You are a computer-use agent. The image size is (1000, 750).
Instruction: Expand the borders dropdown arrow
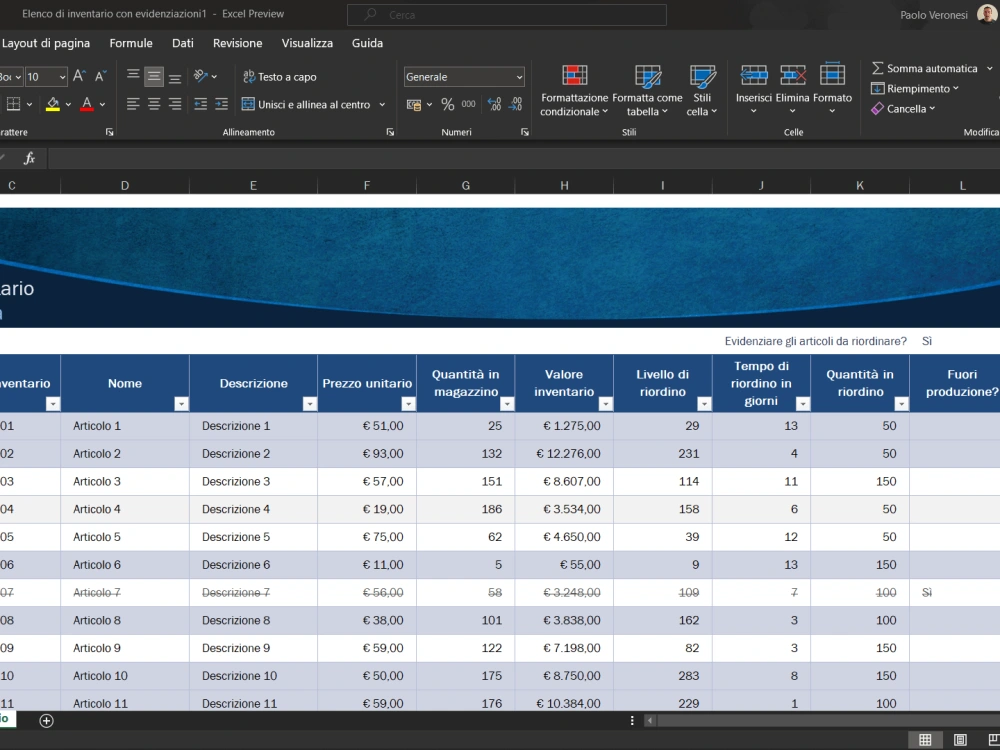click(x=29, y=104)
